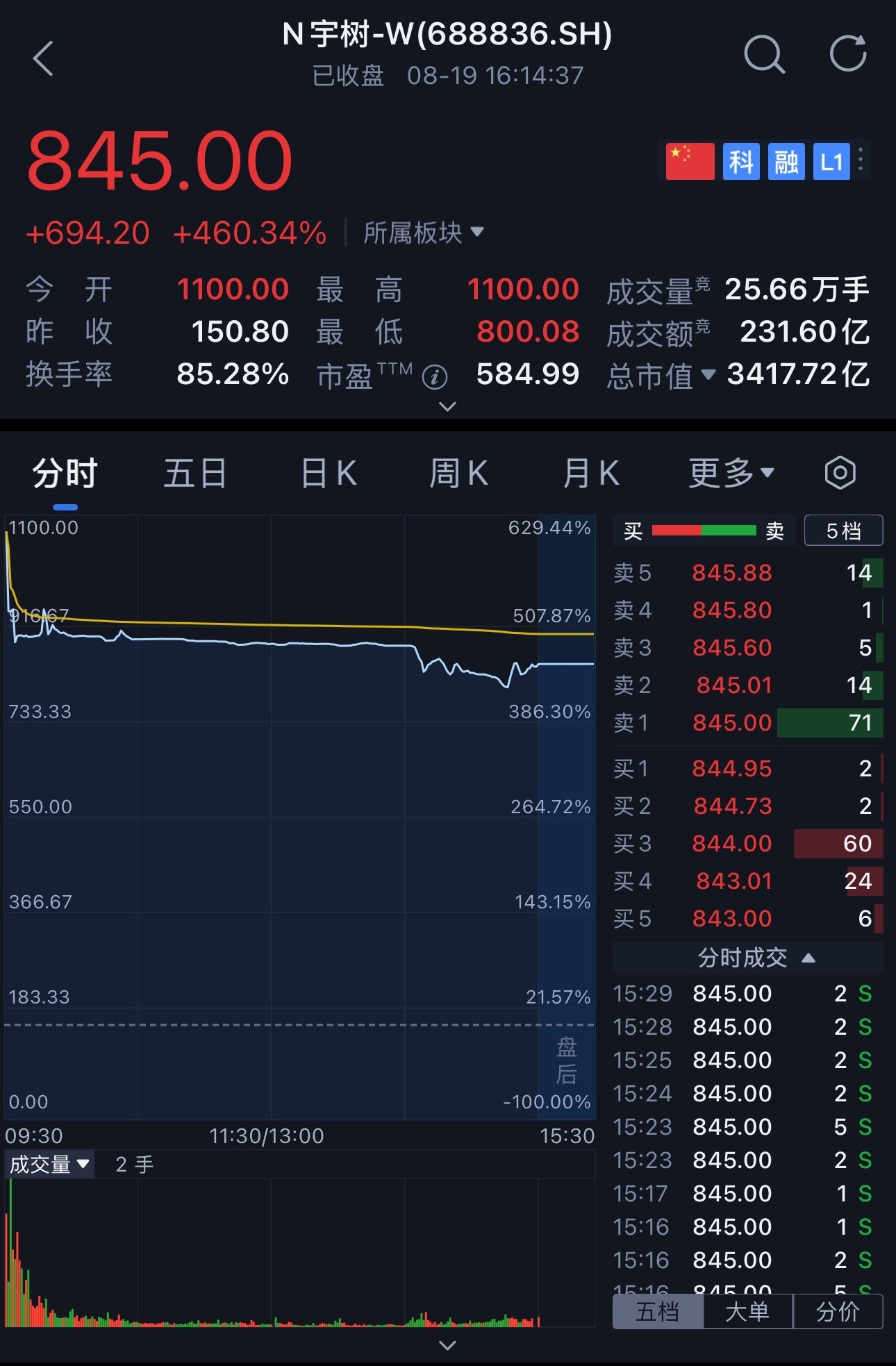Tap the refresh icon
Image resolution: width=896 pixels, height=1366 pixels.
coord(848,53)
